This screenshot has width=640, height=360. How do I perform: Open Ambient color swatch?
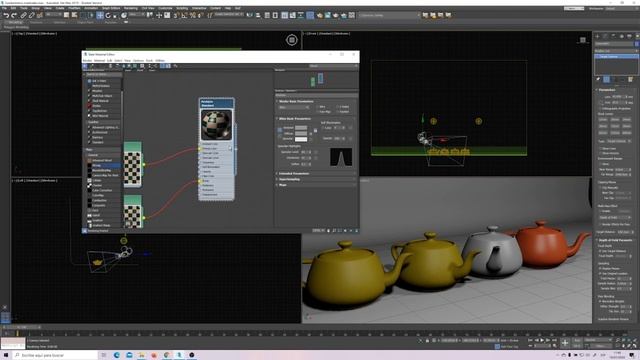[x=301, y=128]
